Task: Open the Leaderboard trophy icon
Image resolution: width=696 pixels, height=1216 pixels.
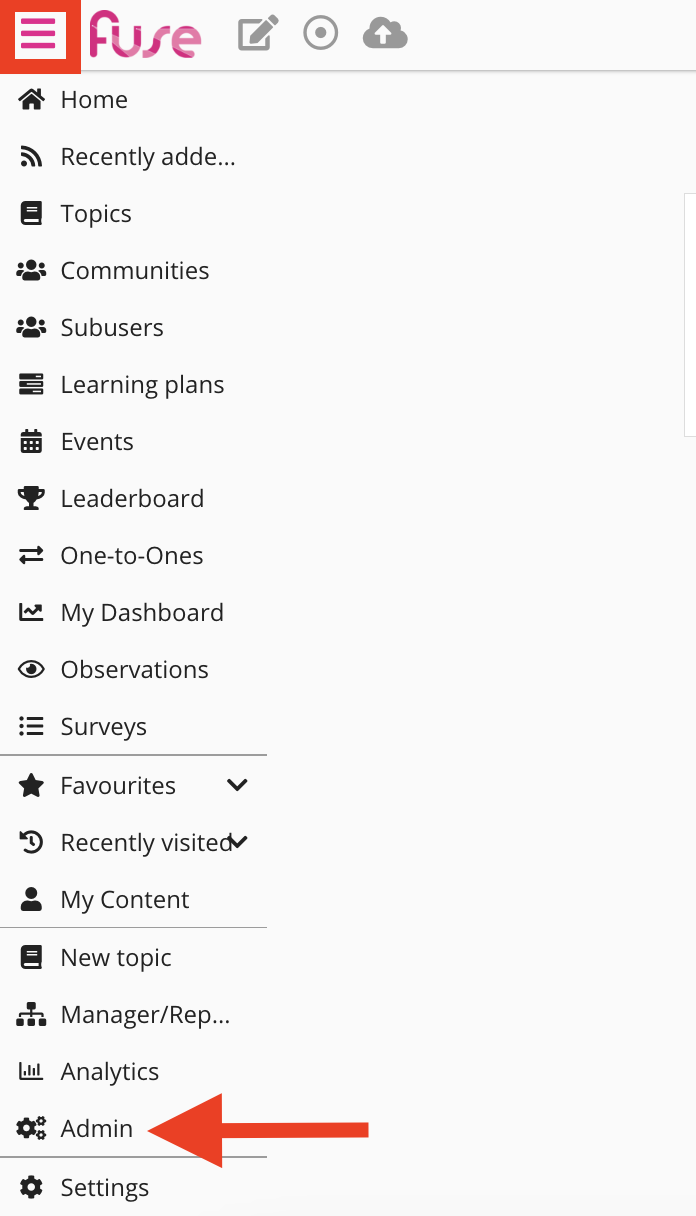Action: pyautogui.click(x=31, y=497)
